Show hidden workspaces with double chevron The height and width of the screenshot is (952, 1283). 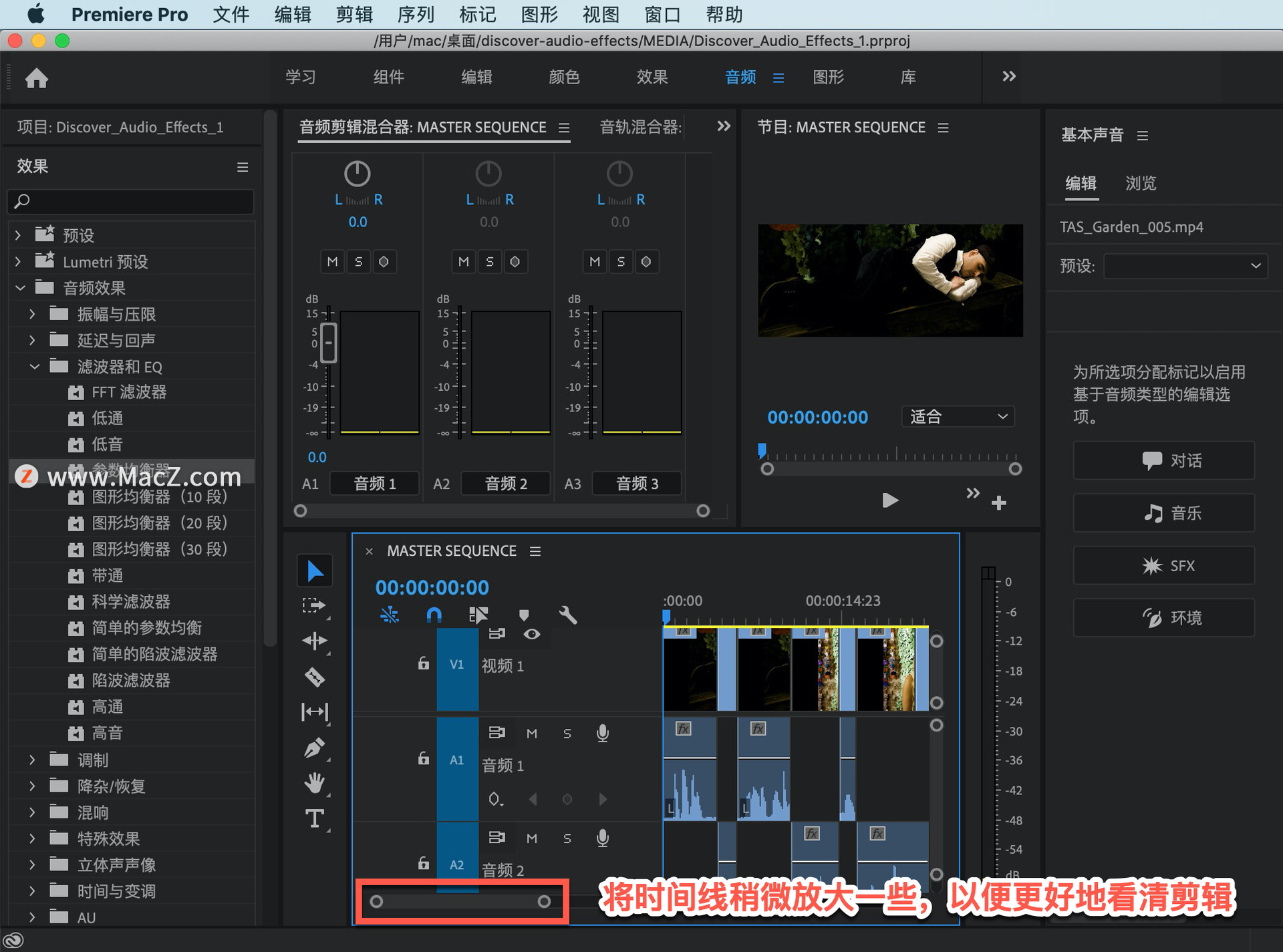[1009, 76]
